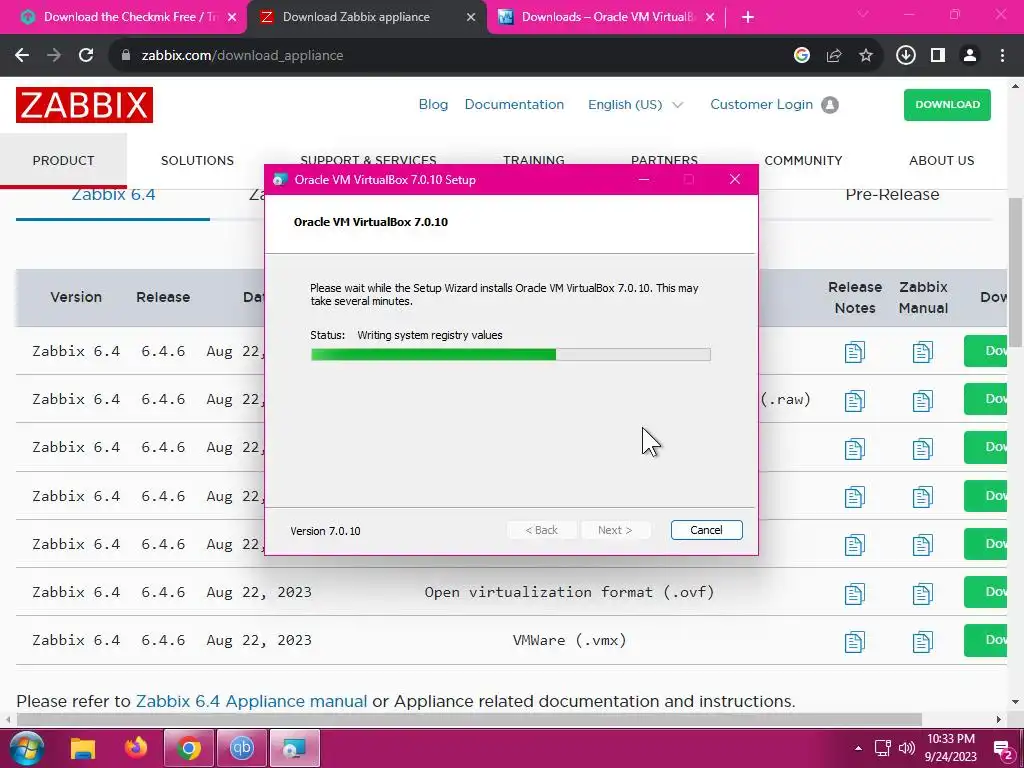Click the browser back arrow
Screen dimensions: 1024x768
(22, 56)
